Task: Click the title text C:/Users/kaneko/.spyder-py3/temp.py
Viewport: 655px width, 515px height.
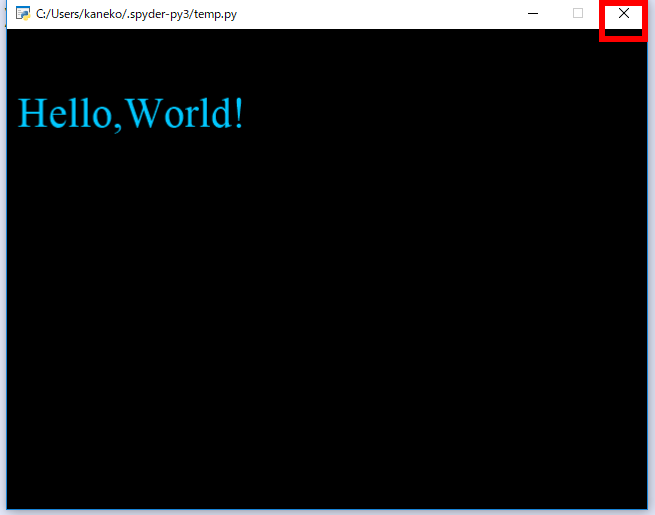Action: point(136,14)
